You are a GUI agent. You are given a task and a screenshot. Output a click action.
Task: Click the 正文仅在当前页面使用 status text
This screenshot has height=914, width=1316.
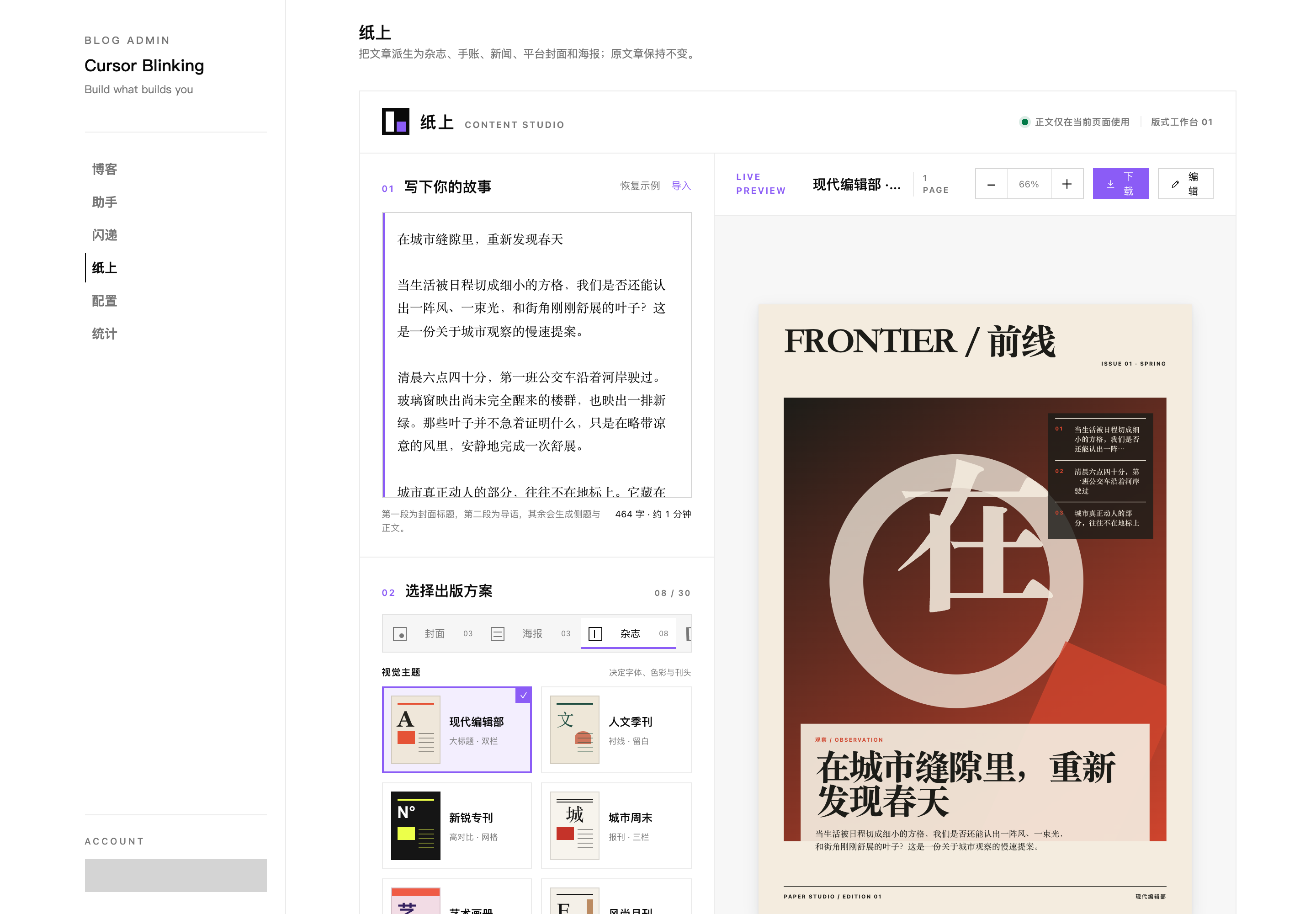[x=1082, y=122]
